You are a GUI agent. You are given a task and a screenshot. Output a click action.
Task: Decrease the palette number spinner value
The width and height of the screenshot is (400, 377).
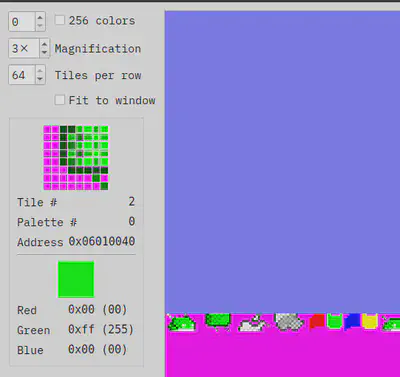pos(40,26)
